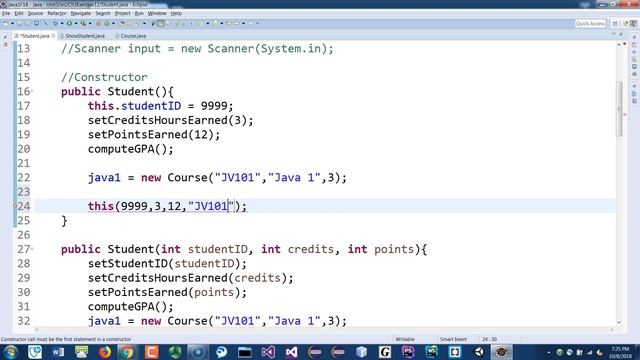Click the green Run toolbar icon
Screen dimensions: 640x360
point(69,23)
